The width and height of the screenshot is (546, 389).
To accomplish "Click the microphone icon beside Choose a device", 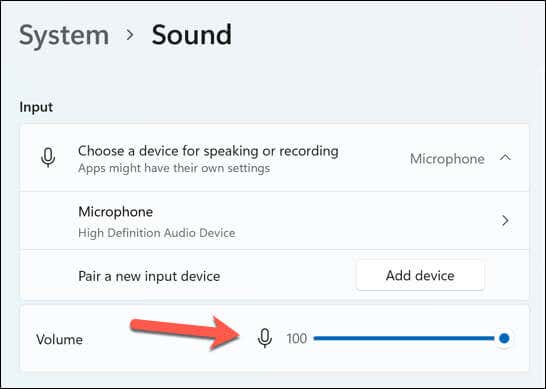I will click(x=48, y=158).
